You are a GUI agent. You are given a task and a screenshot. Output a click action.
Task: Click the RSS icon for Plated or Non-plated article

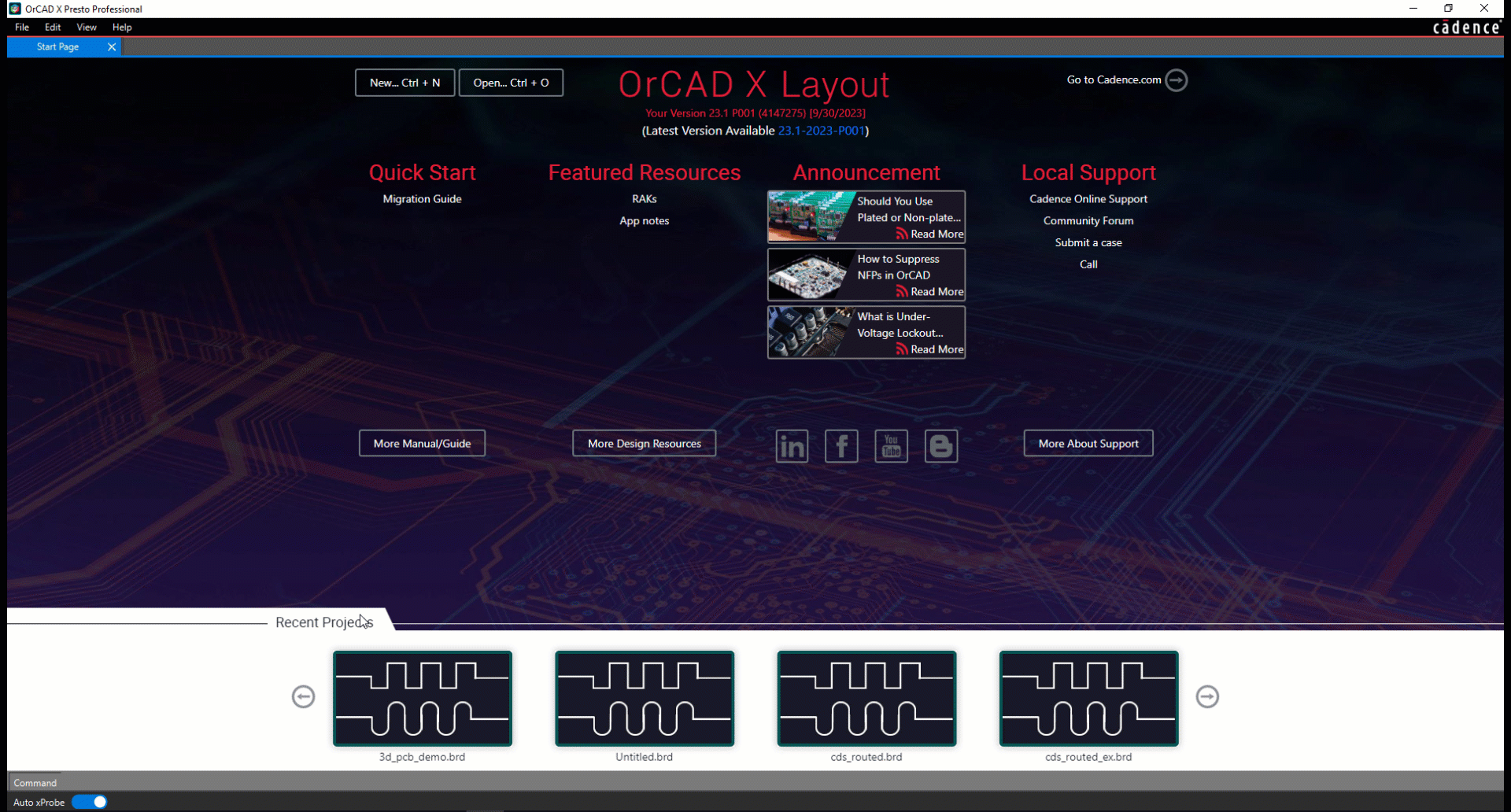click(x=902, y=234)
